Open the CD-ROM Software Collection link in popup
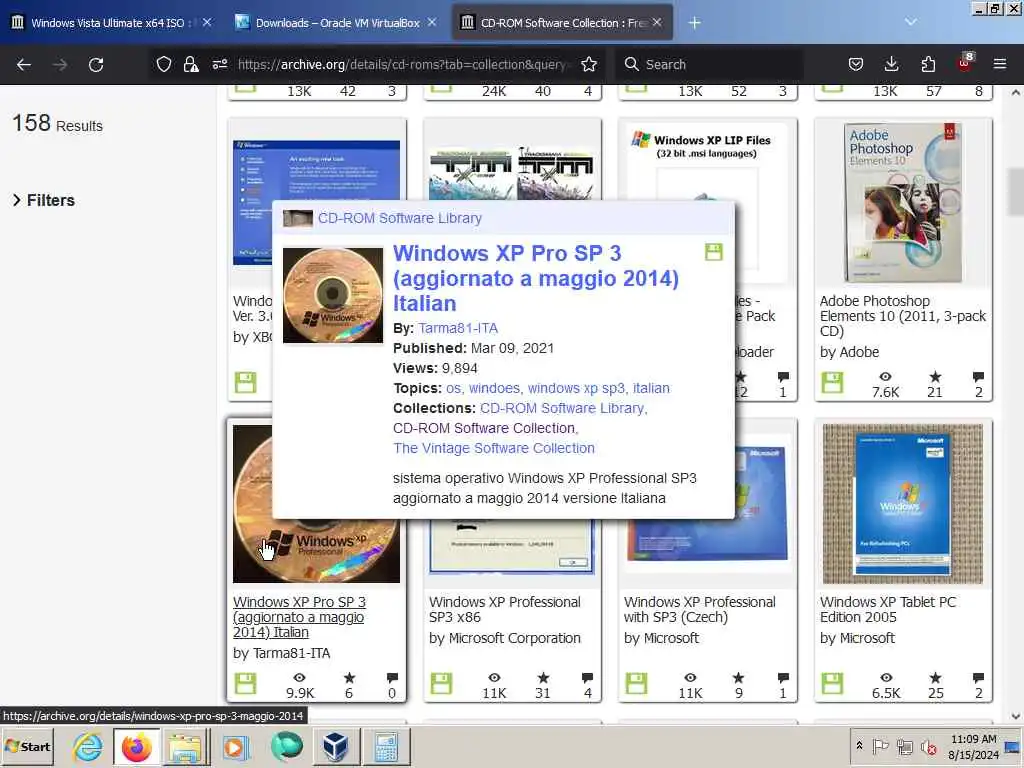1024x768 pixels. click(485, 428)
